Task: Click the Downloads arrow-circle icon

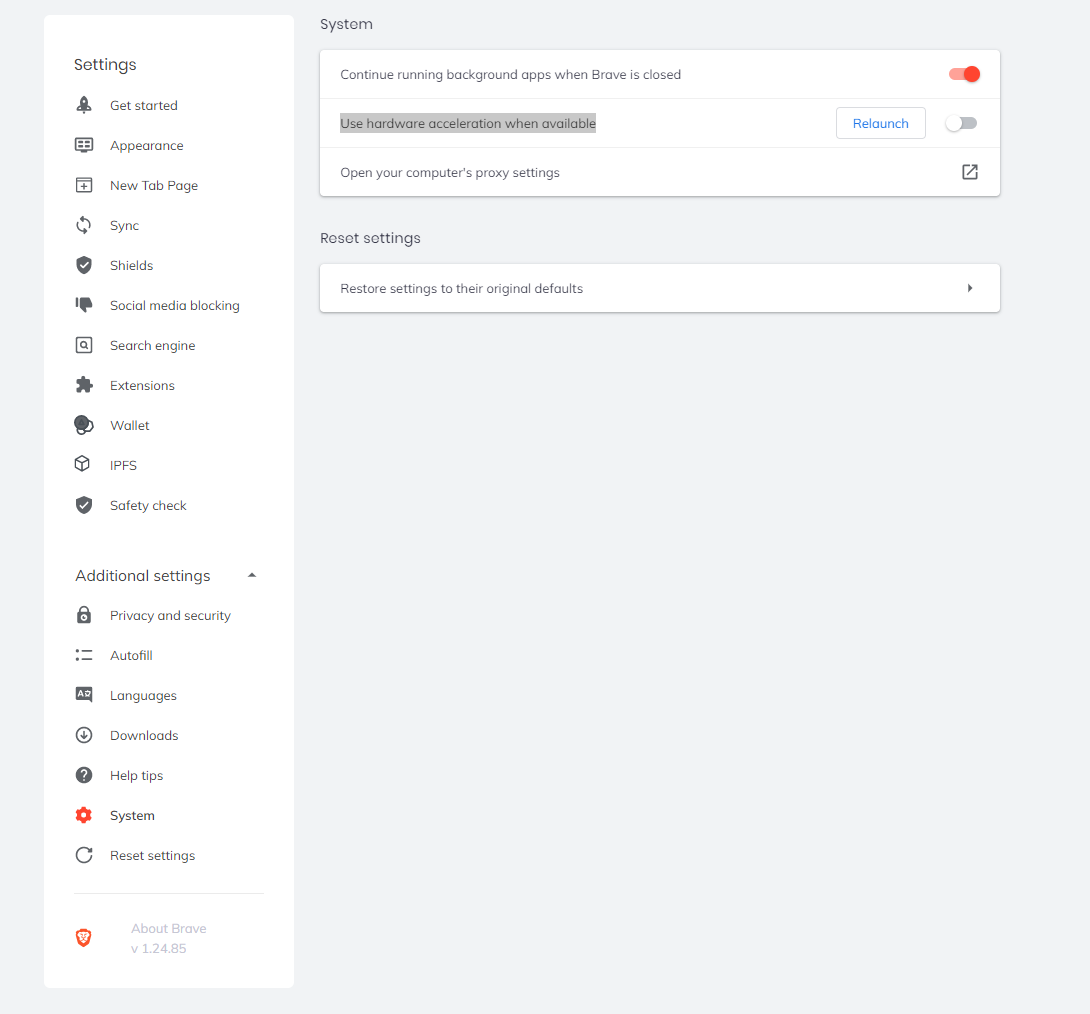Action: [x=83, y=735]
